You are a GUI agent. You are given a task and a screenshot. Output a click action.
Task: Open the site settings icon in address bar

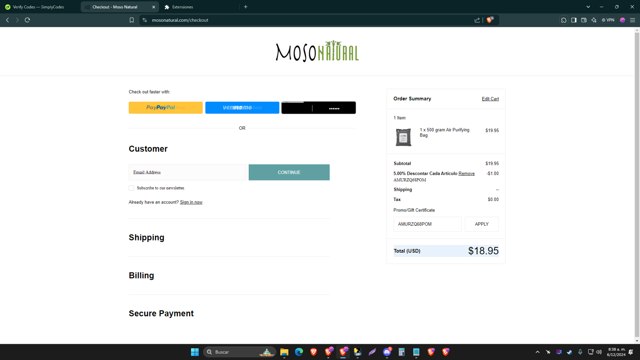[144, 20]
